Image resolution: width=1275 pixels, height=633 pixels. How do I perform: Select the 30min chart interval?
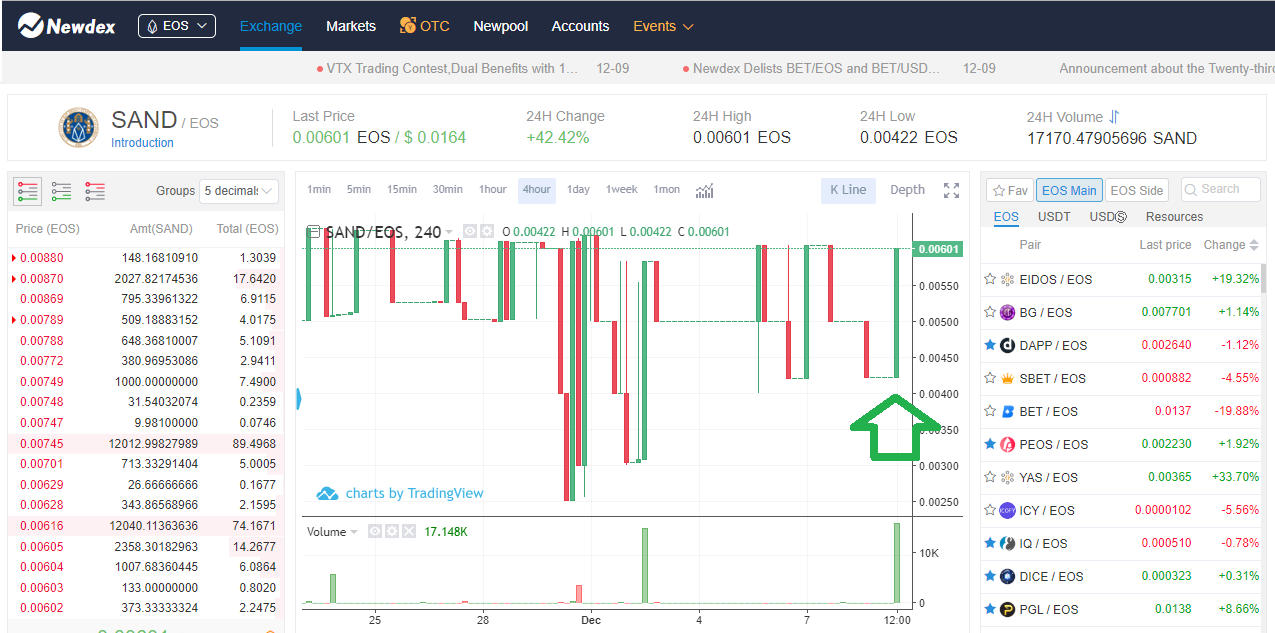click(x=447, y=190)
